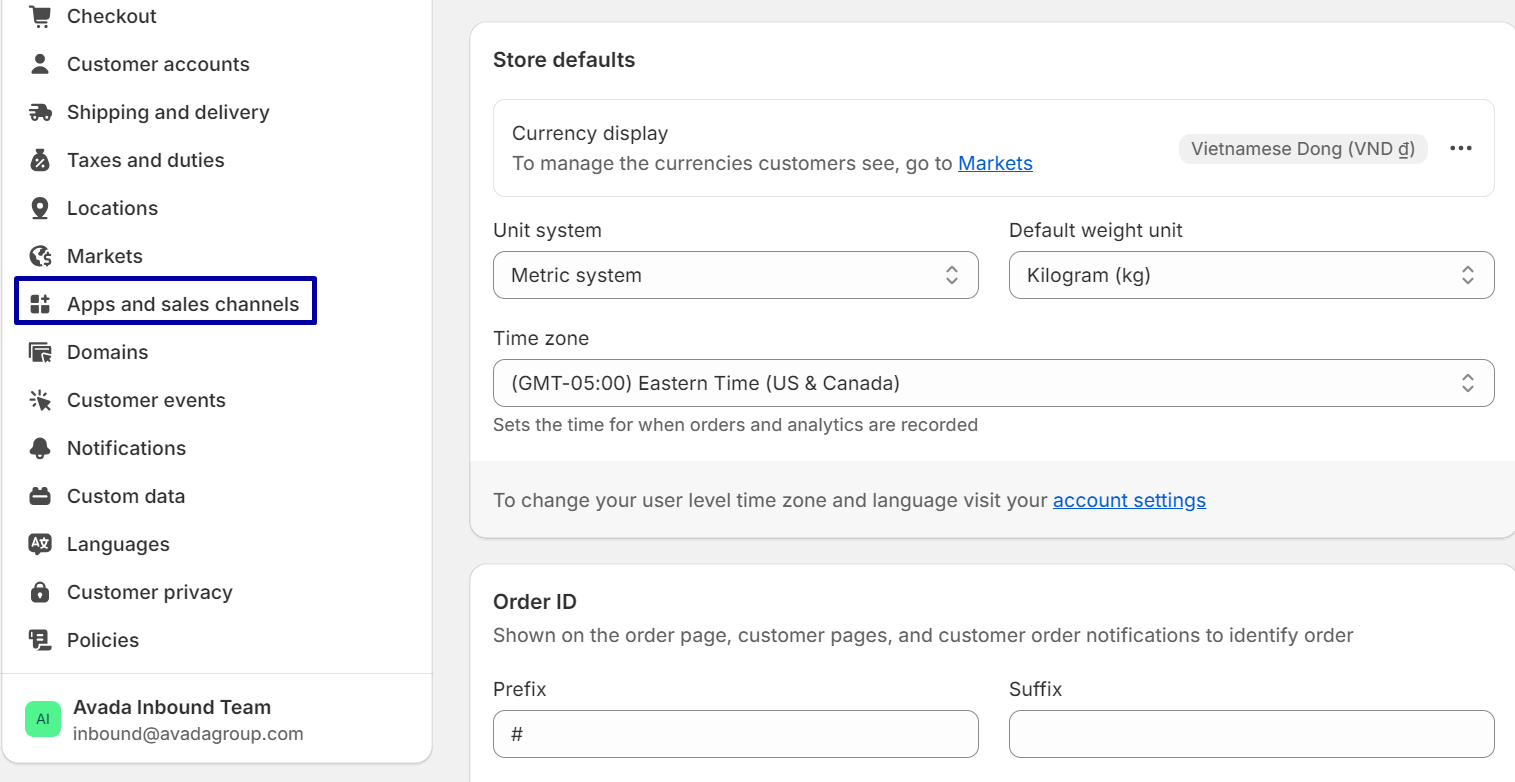Open the Time zone dropdown
This screenshot has width=1515, height=782.
click(994, 383)
